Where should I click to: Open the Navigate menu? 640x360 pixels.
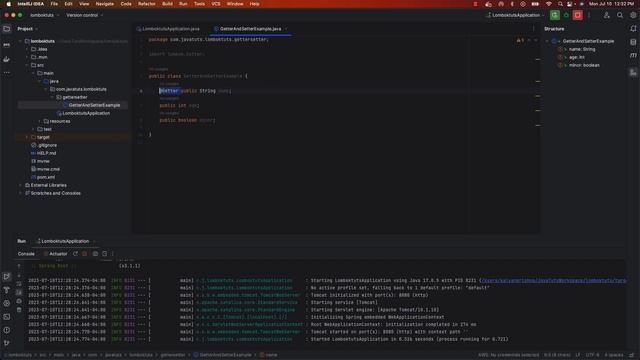pyautogui.click(x=104, y=4)
